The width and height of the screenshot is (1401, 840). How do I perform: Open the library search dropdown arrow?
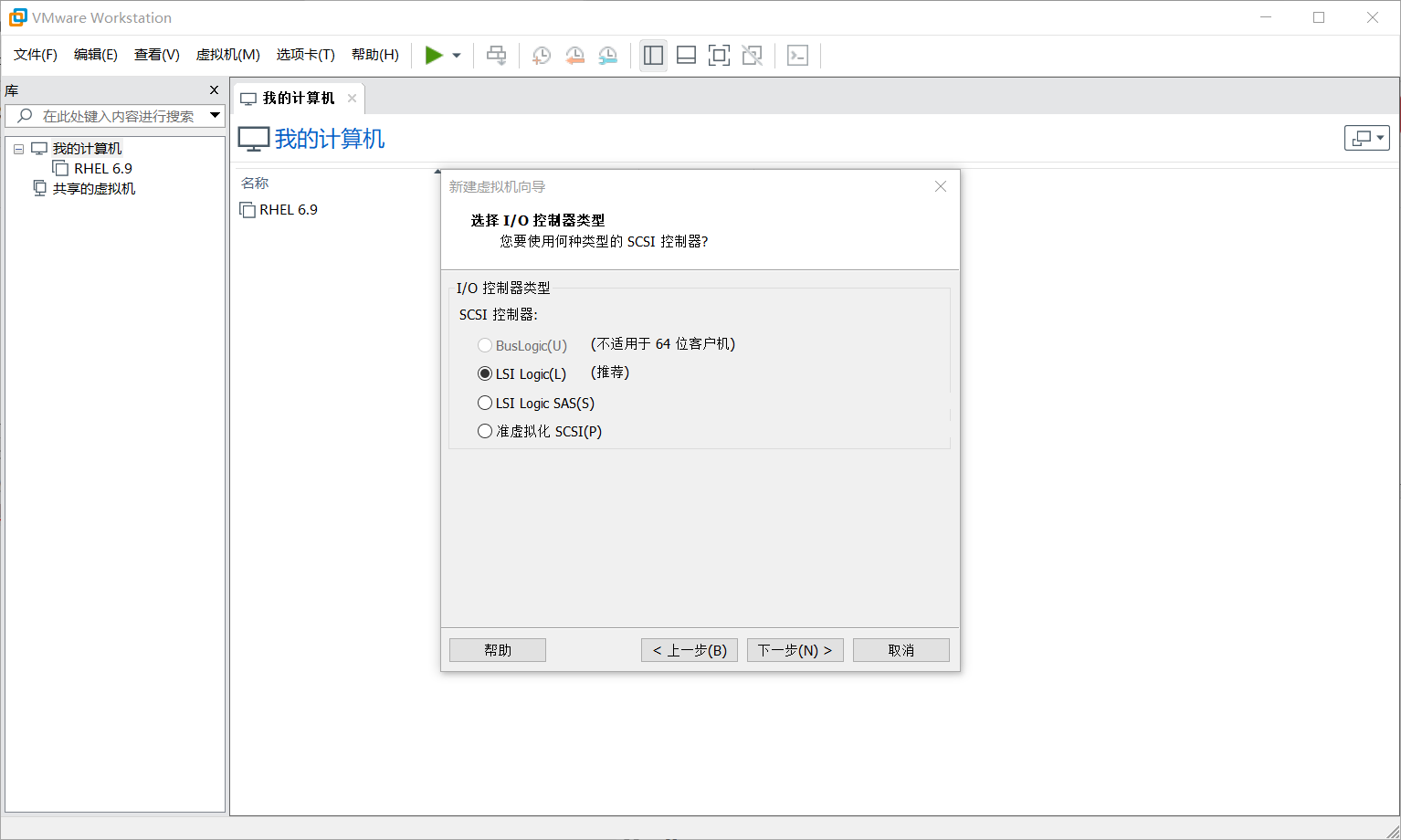[x=215, y=115]
